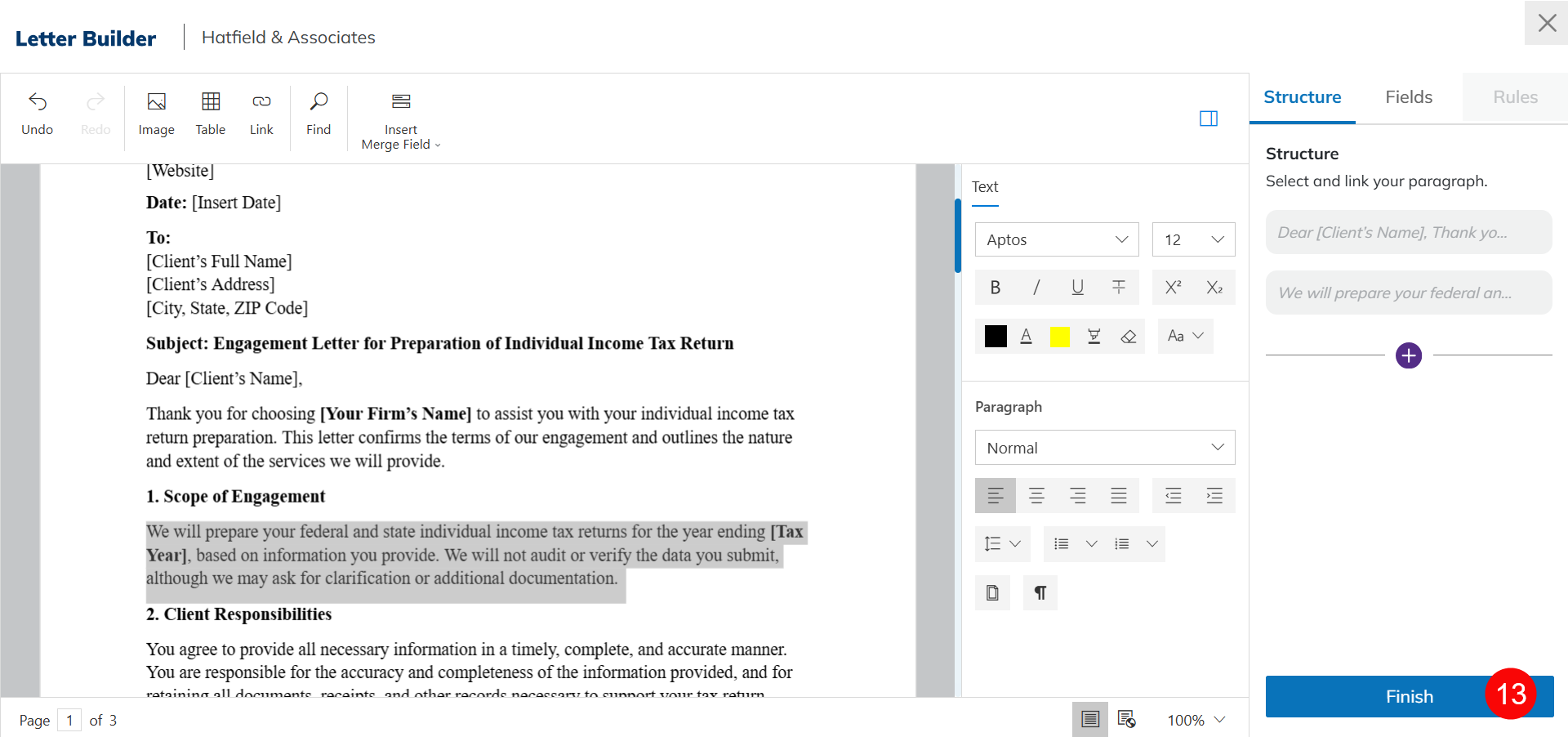Image resolution: width=1568 pixels, height=737 pixels.
Task: Pick the yellow highlight color swatch
Action: (1059, 337)
